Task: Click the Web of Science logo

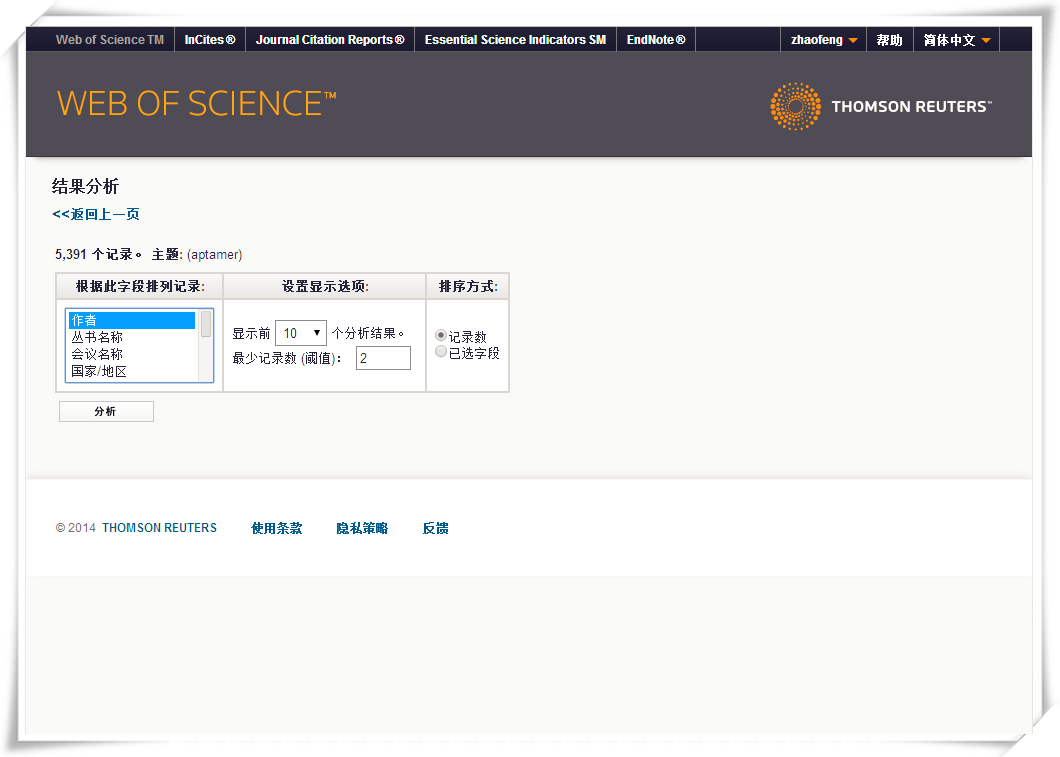Action: (196, 104)
